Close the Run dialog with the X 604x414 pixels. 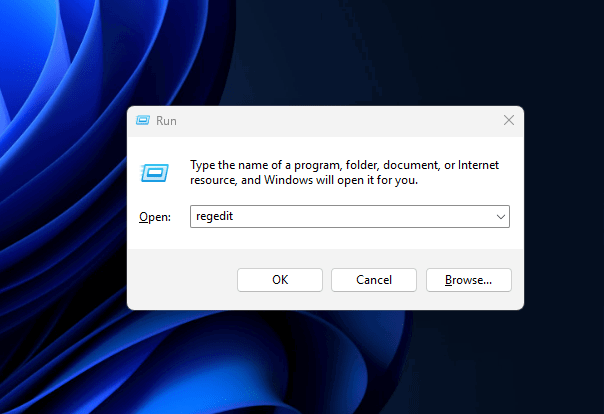click(x=508, y=120)
